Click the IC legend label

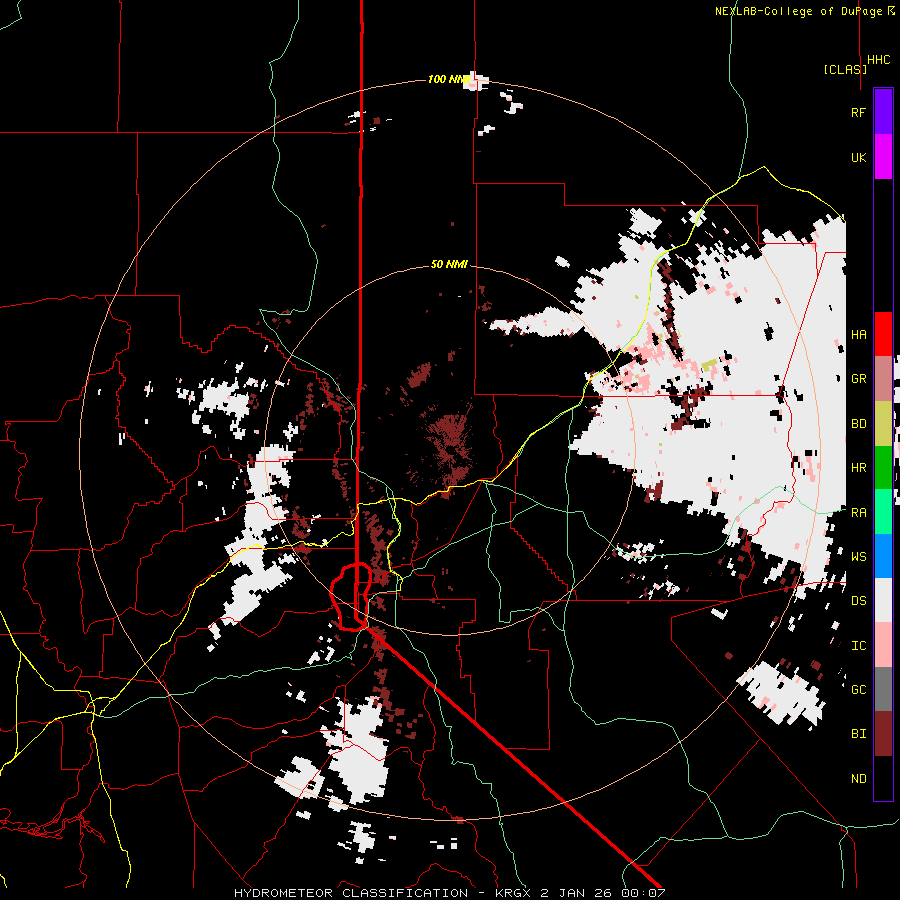858,646
